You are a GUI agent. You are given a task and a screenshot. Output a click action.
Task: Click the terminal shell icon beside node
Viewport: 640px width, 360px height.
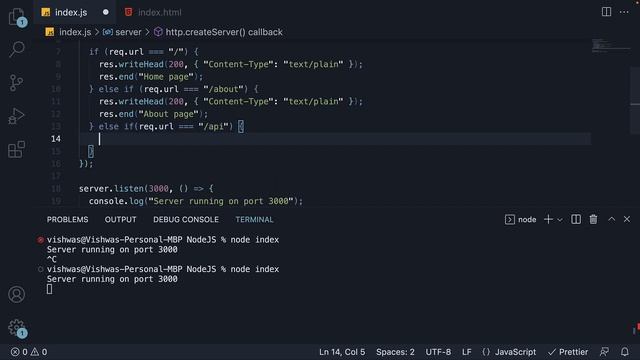pos(510,220)
